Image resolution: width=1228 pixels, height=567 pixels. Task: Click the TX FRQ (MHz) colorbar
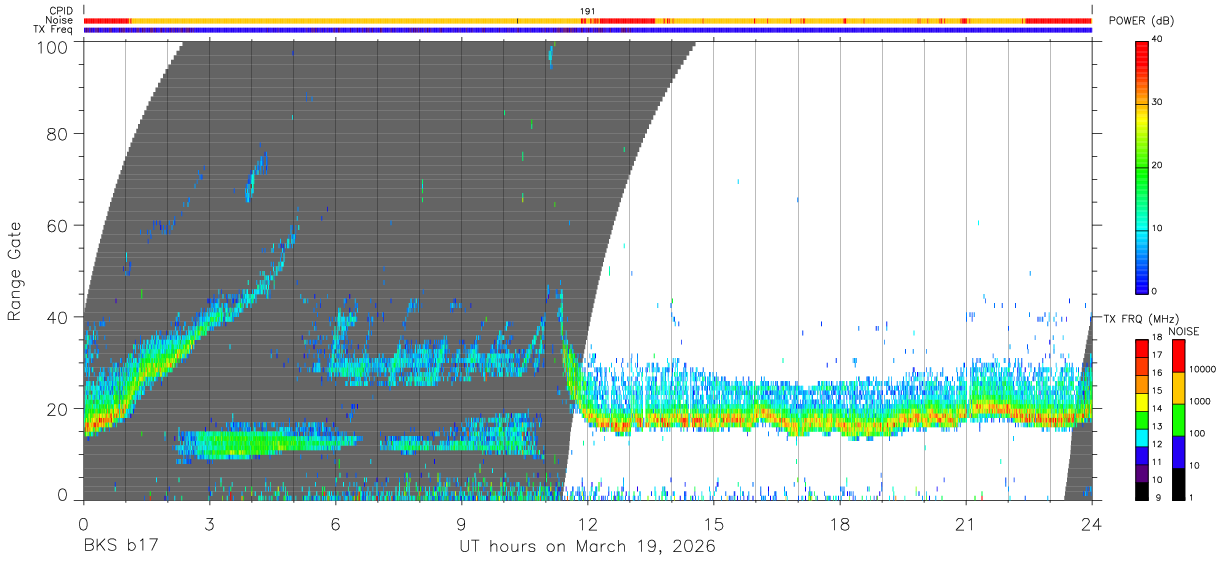(x=1142, y=418)
